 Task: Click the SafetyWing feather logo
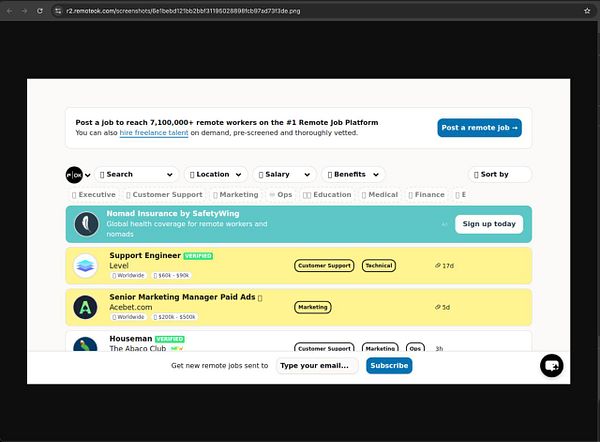pyautogui.click(x=86, y=224)
